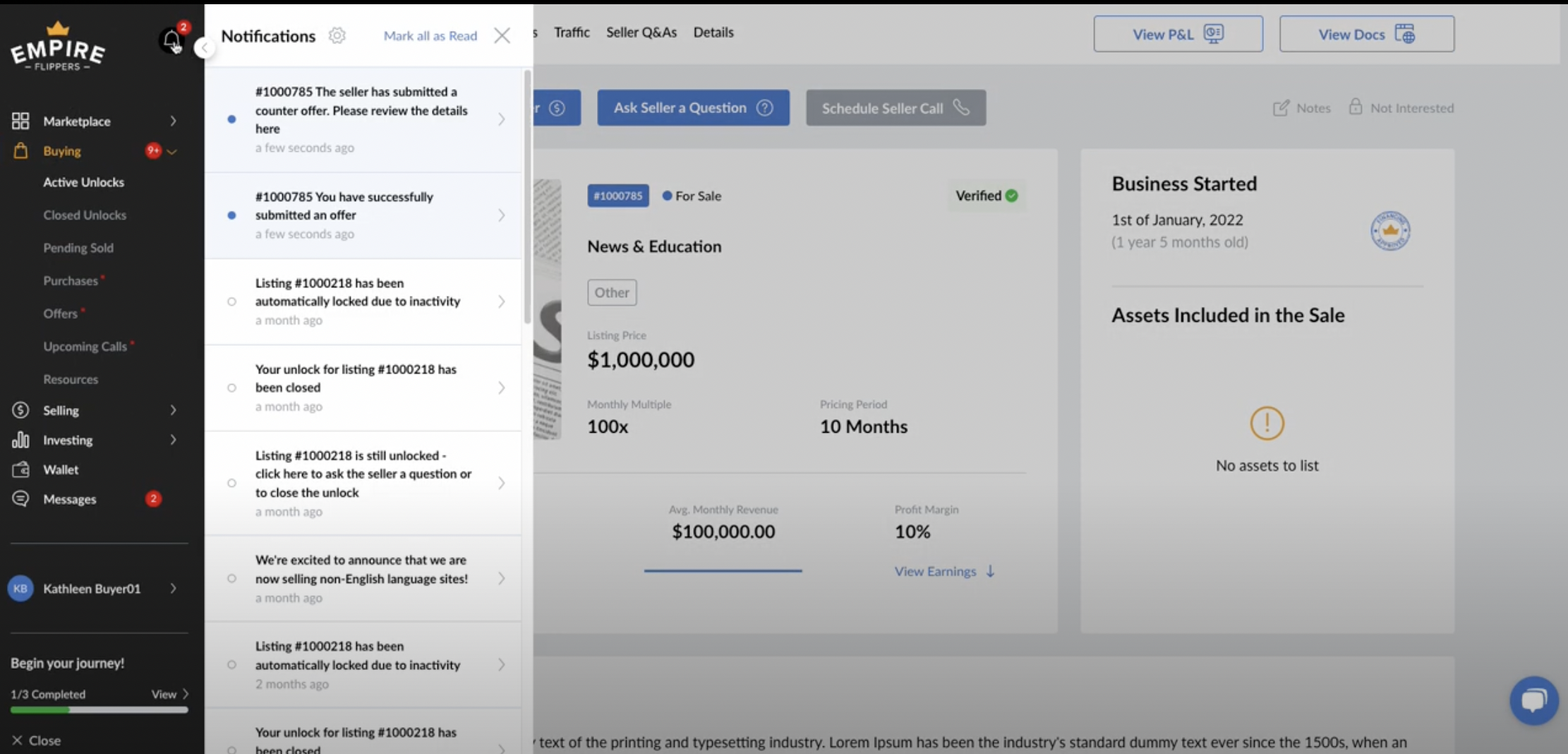Open the Traffic tab
The image size is (1568, 754).
pos(571,32)
